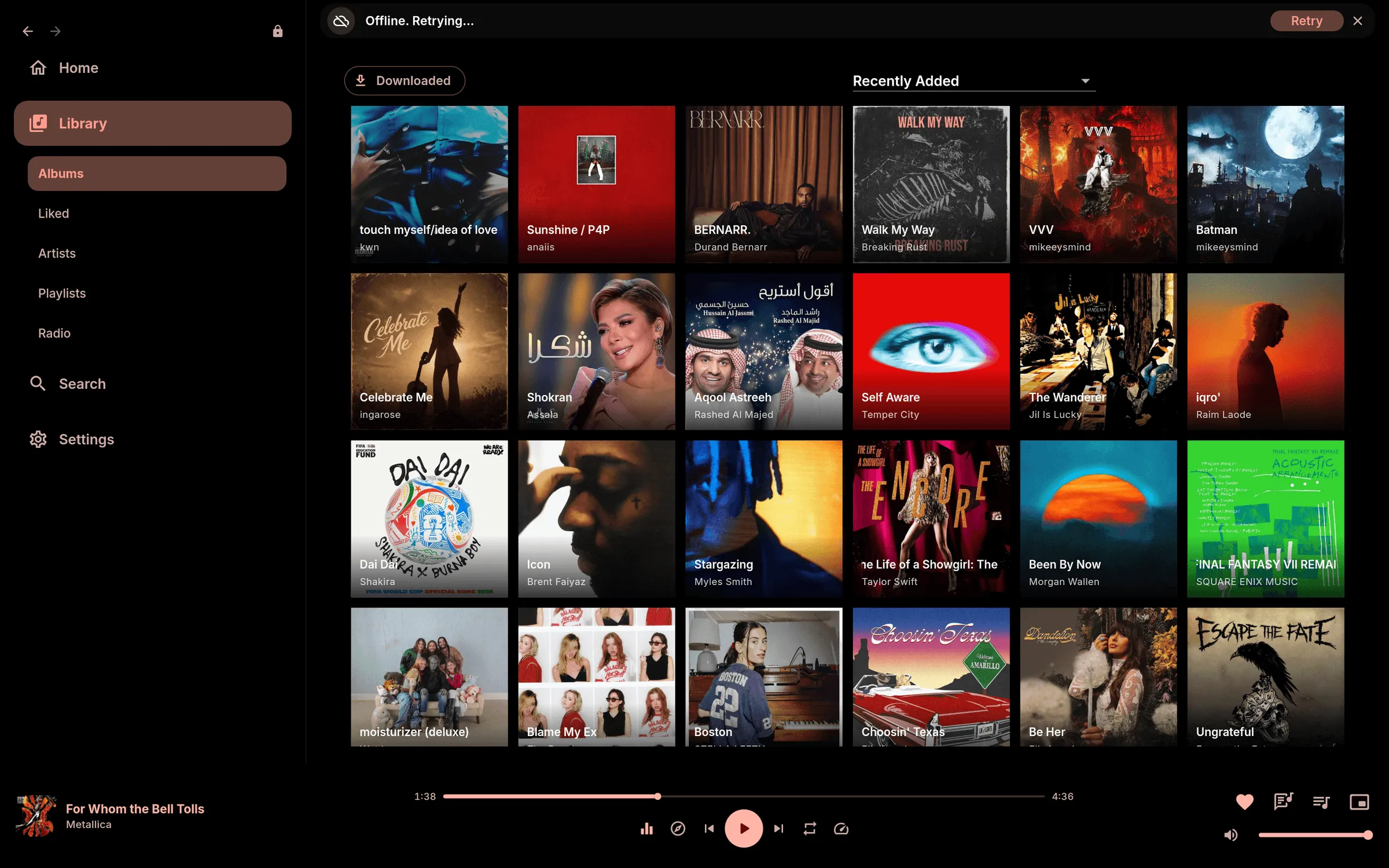The image size is (1389, 868).
Task: Go forward with the right arrow
Action: [x=56, y=31]
